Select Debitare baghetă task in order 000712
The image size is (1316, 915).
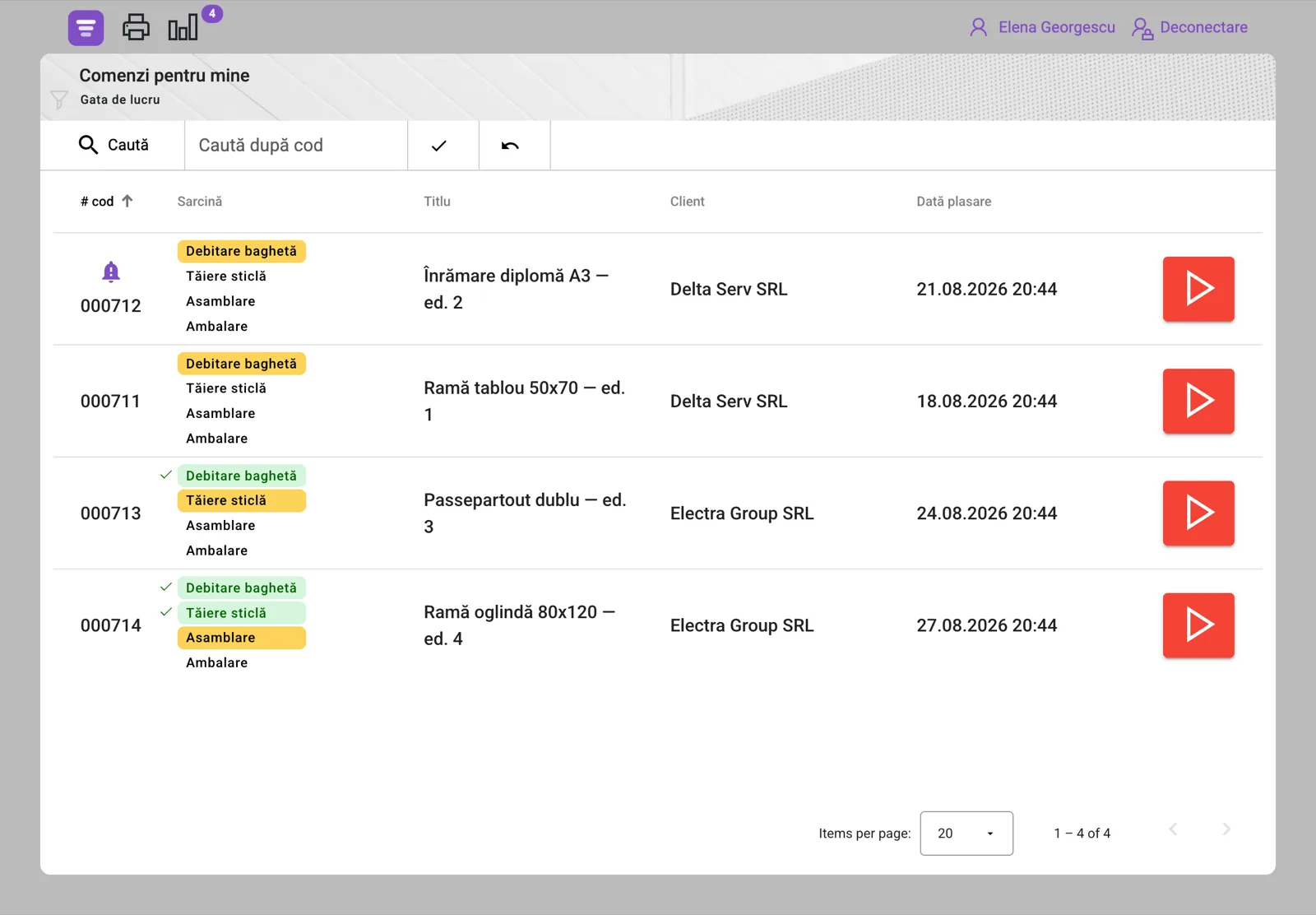(x=242, y=251)
